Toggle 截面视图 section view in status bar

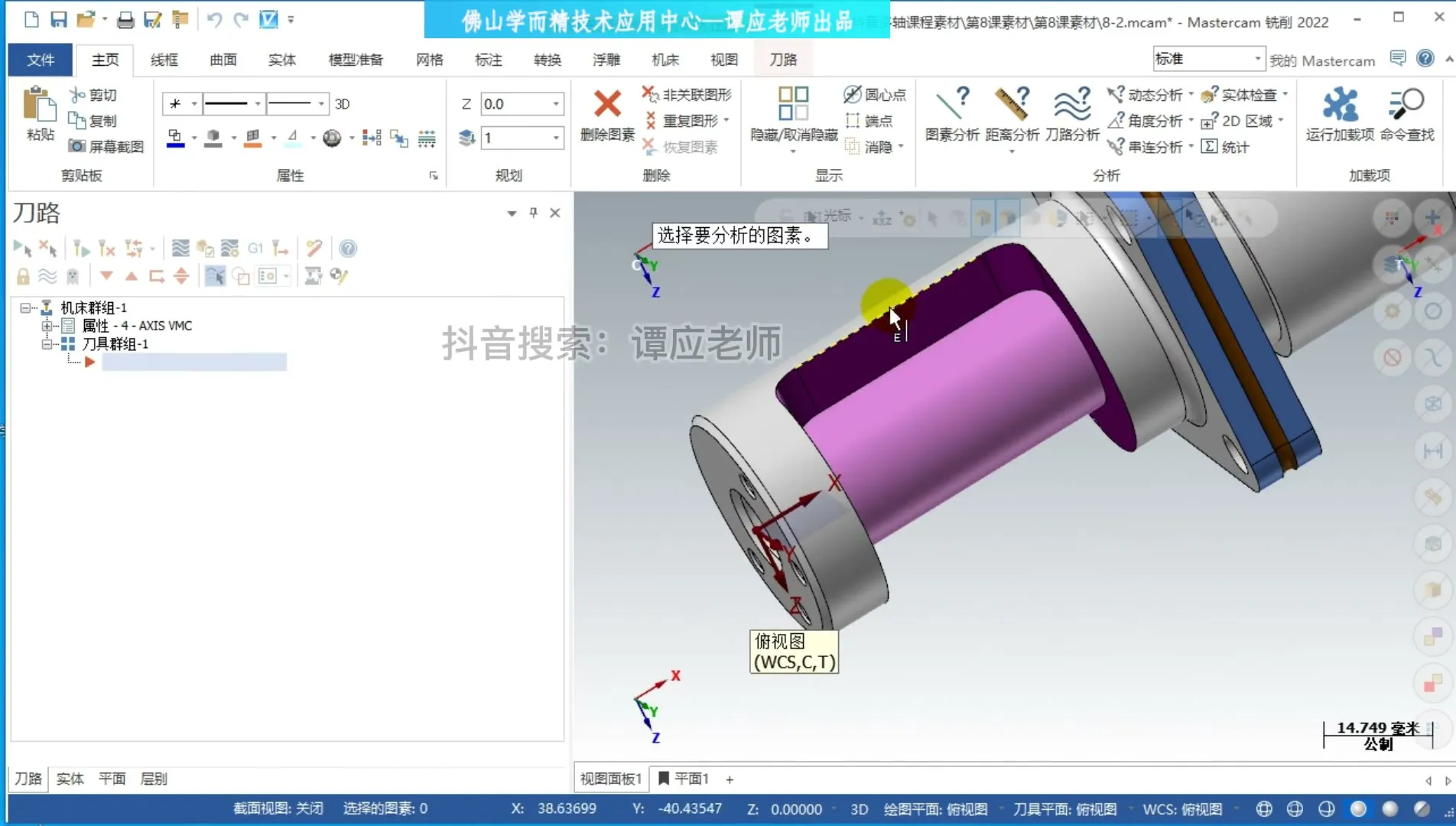(x=278, y=808)
